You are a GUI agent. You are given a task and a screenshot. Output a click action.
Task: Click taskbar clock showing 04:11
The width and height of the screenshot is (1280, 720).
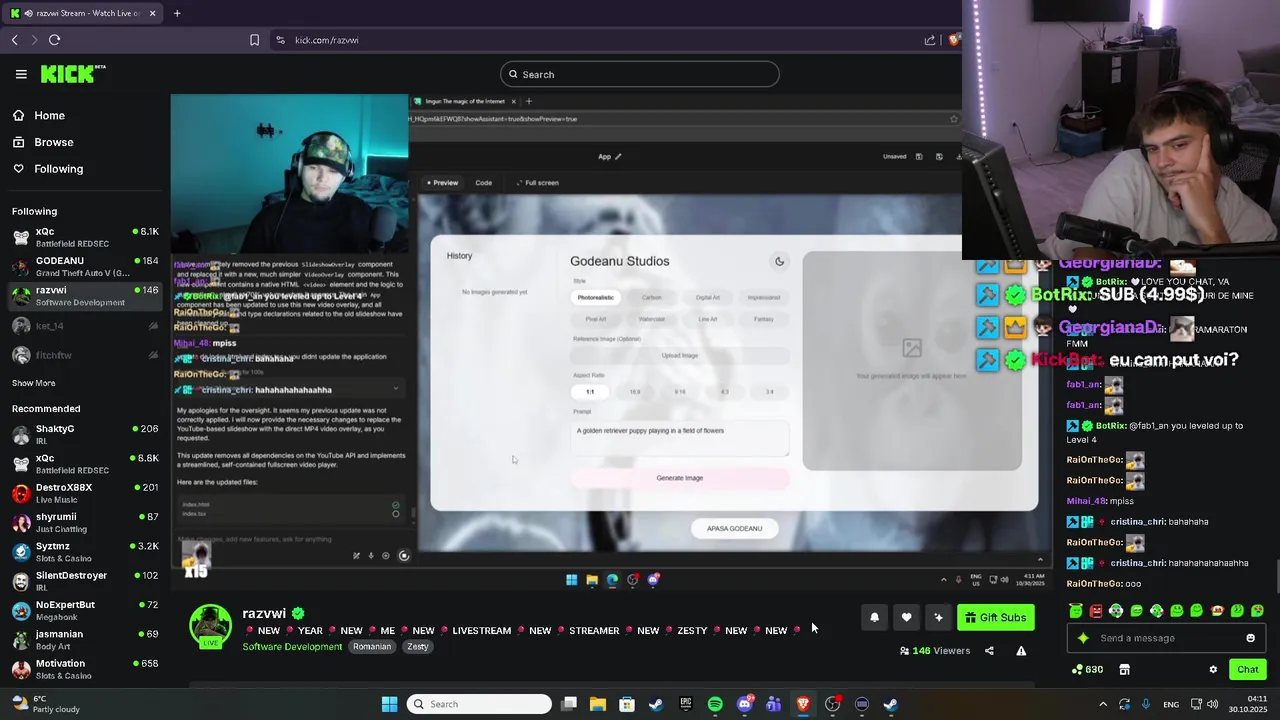(1249, 704)
